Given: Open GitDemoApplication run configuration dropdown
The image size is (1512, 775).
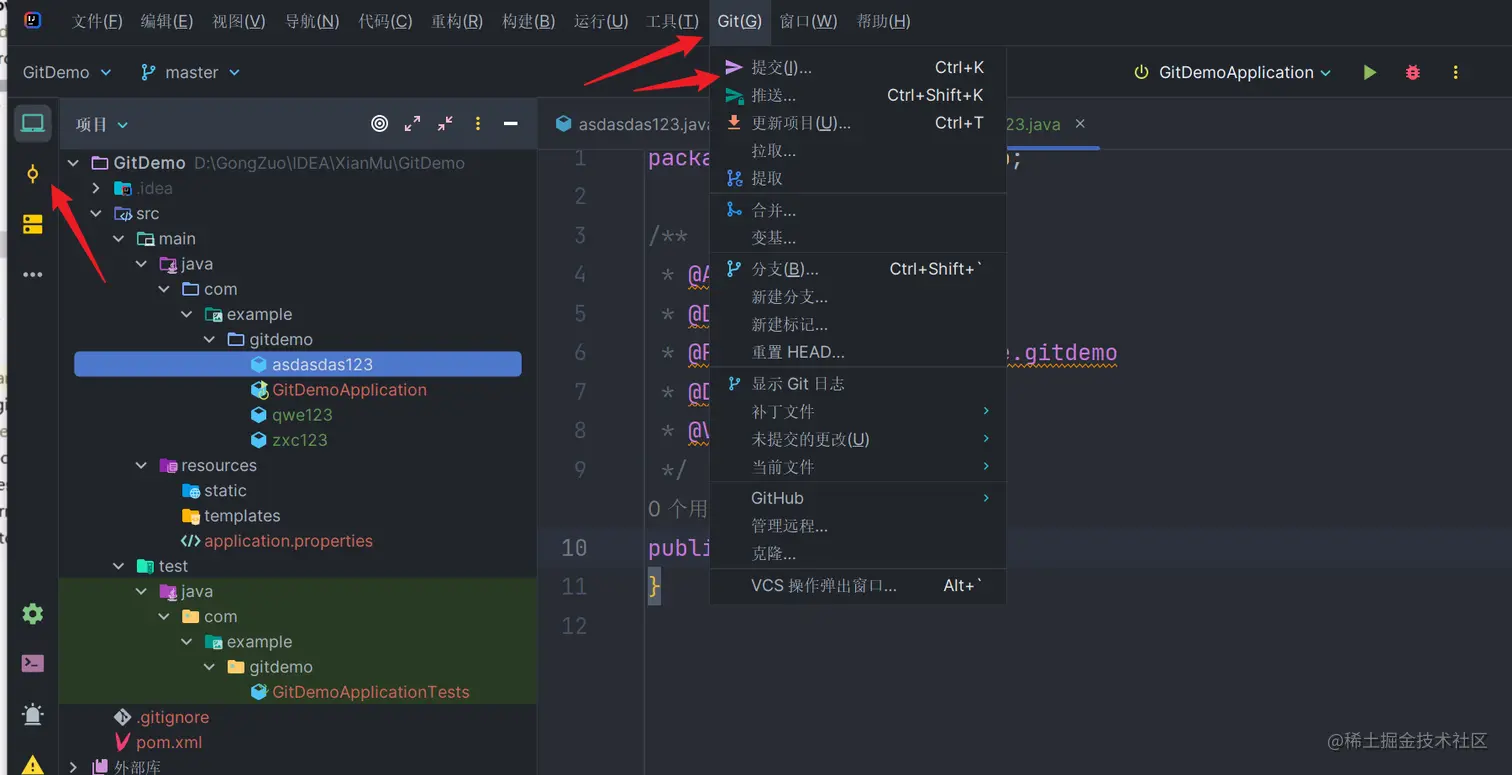Looking at the screenshot, I should [1233, 72].
